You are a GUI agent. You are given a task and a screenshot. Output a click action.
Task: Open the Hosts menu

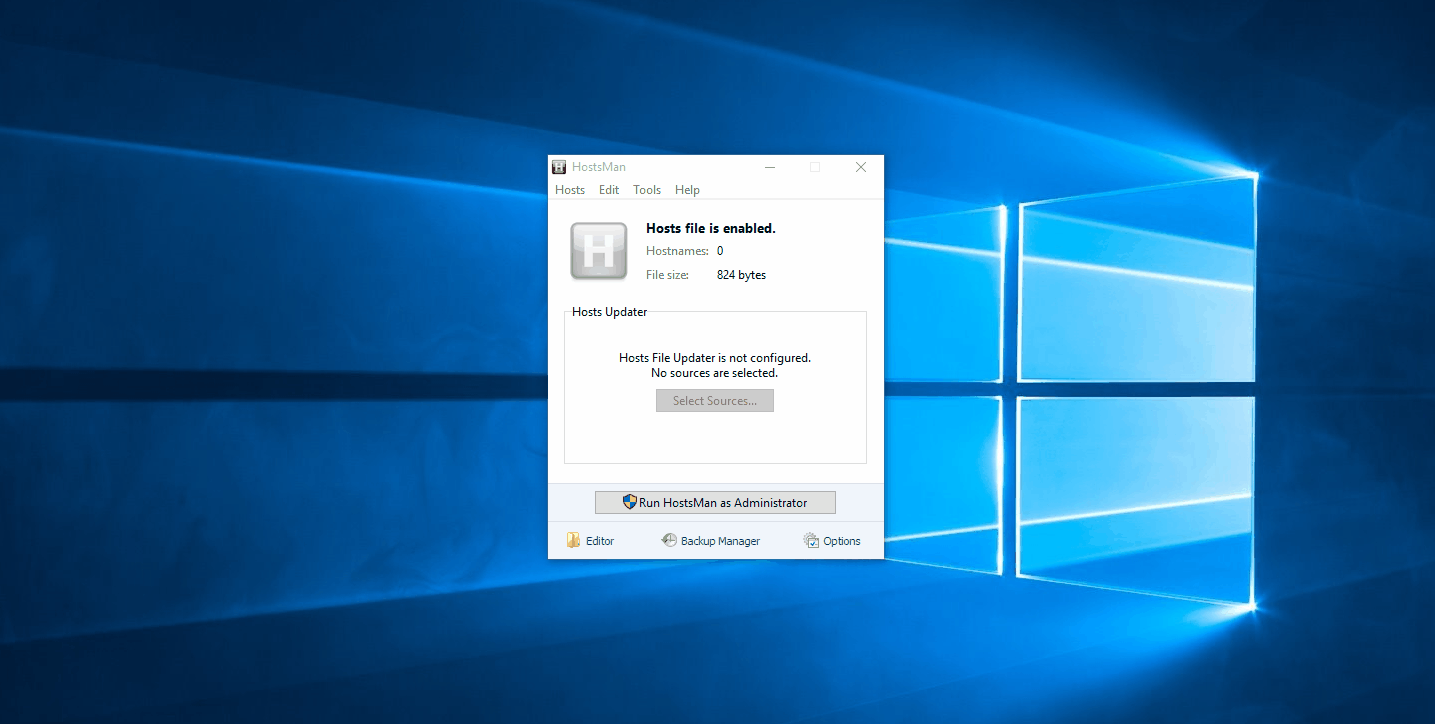click(569, 189)
